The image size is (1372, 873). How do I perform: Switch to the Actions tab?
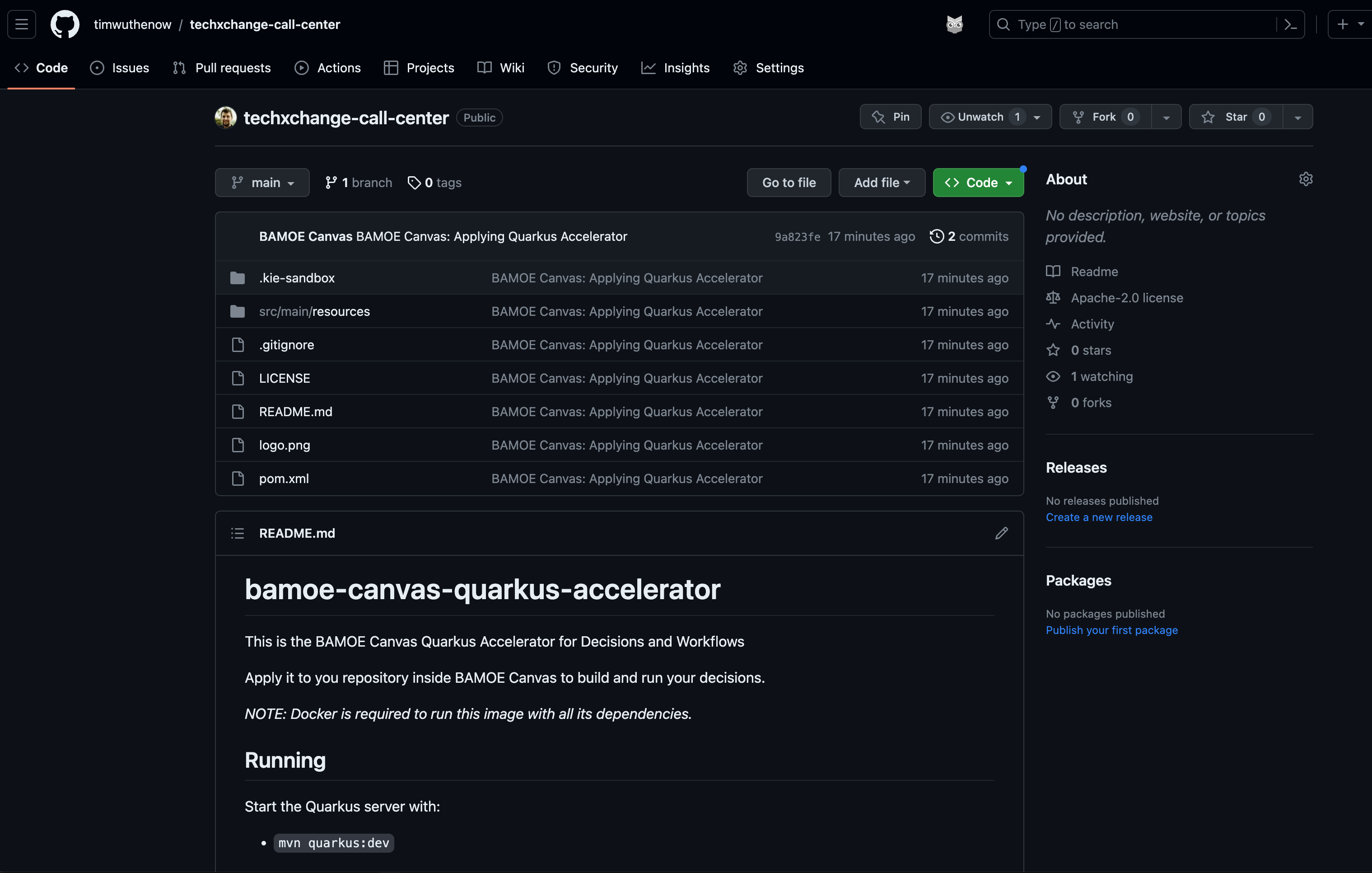click(x=327, y=68)
